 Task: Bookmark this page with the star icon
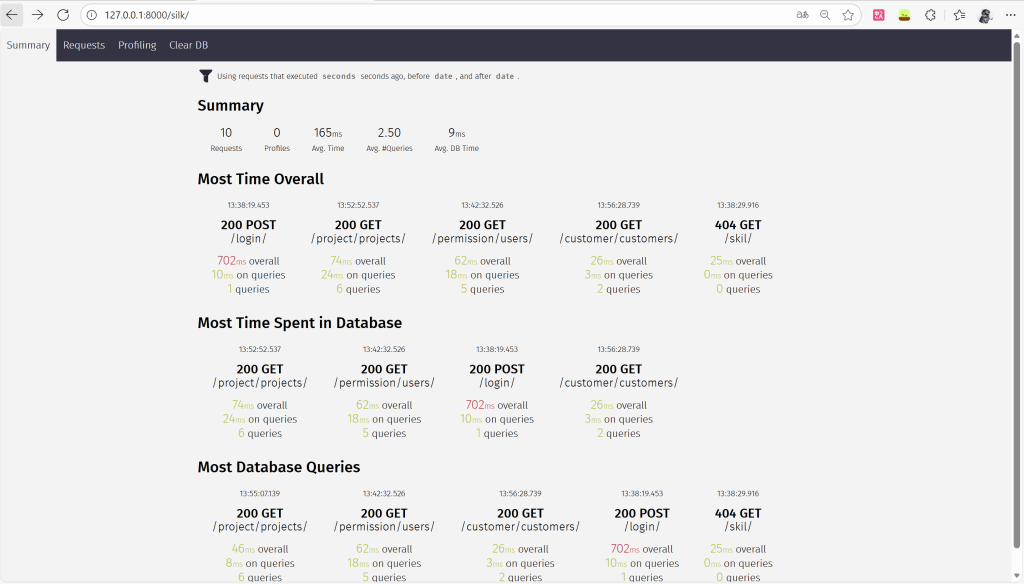848,15
